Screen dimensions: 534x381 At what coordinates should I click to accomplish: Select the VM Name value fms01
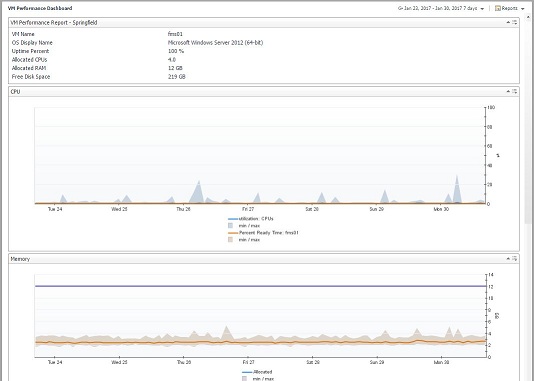click(x=175, y=34)
